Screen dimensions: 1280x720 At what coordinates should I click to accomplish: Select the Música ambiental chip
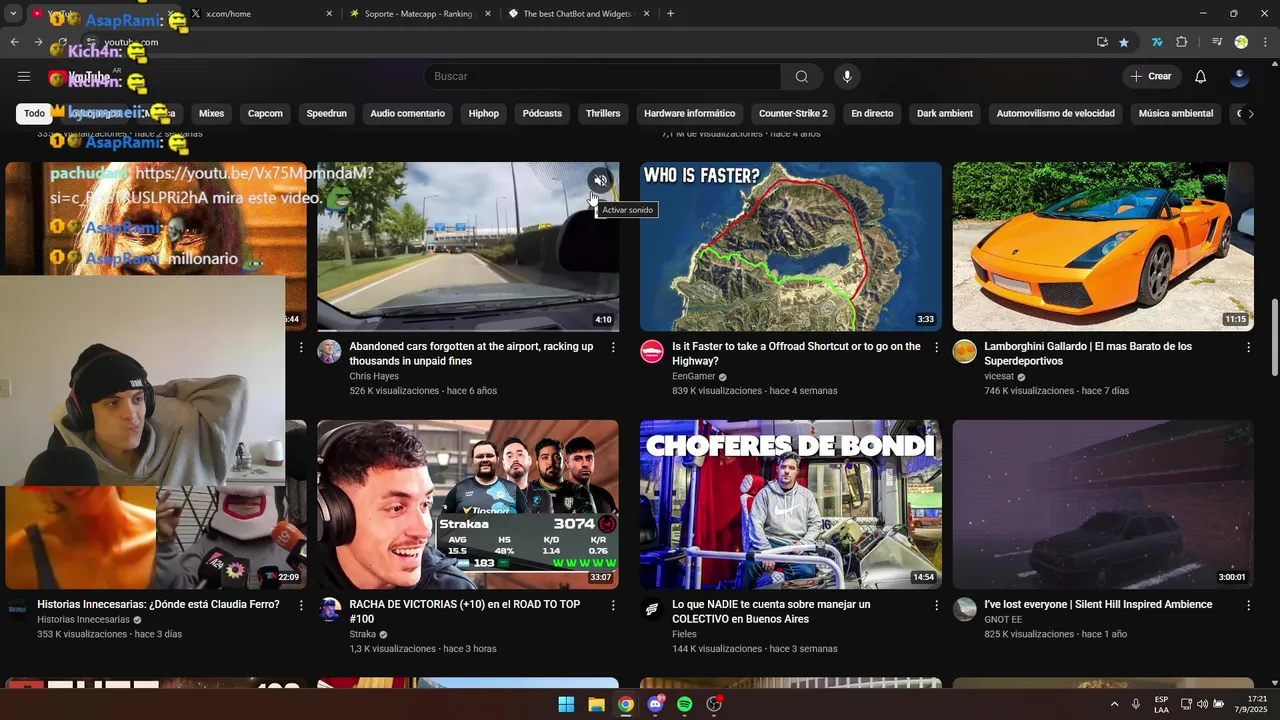[1175, 113]
